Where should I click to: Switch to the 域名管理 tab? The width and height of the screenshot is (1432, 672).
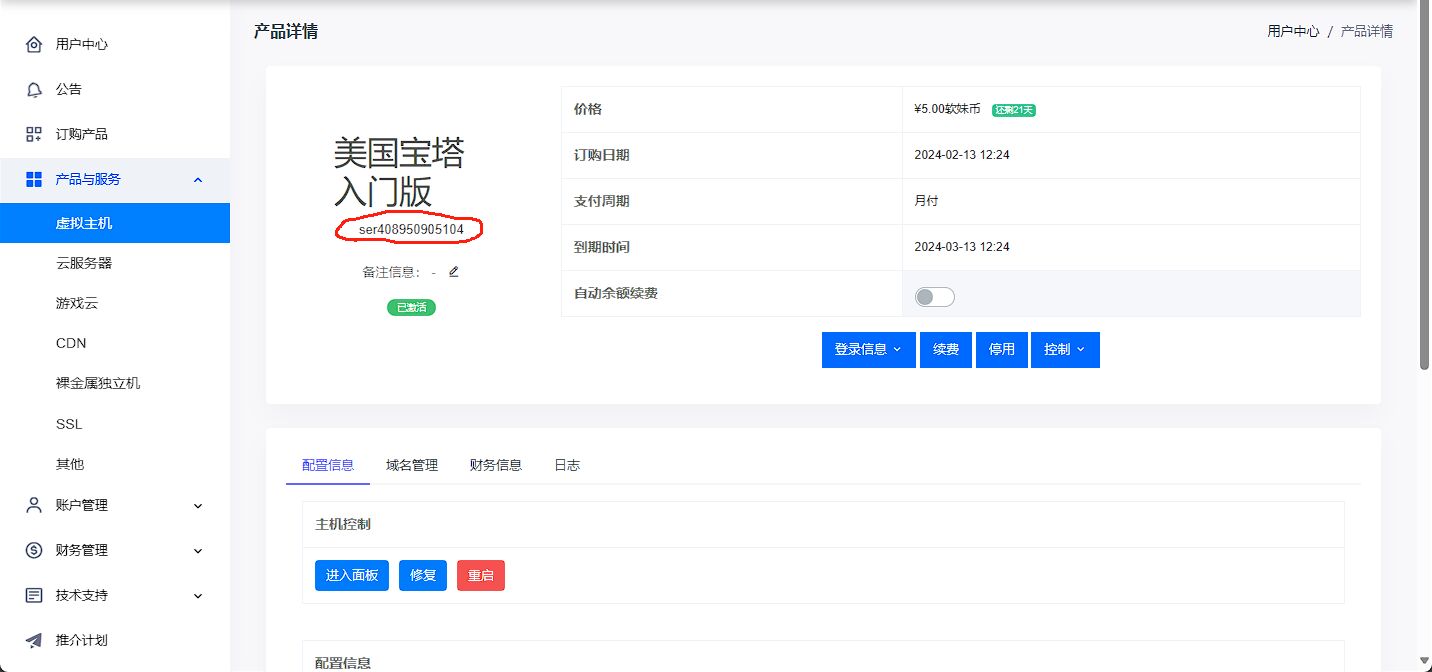(411, 464)
